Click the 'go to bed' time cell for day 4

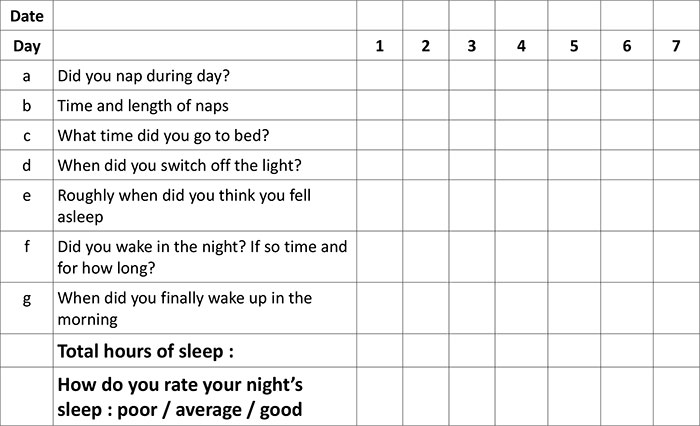coord(521,135)
